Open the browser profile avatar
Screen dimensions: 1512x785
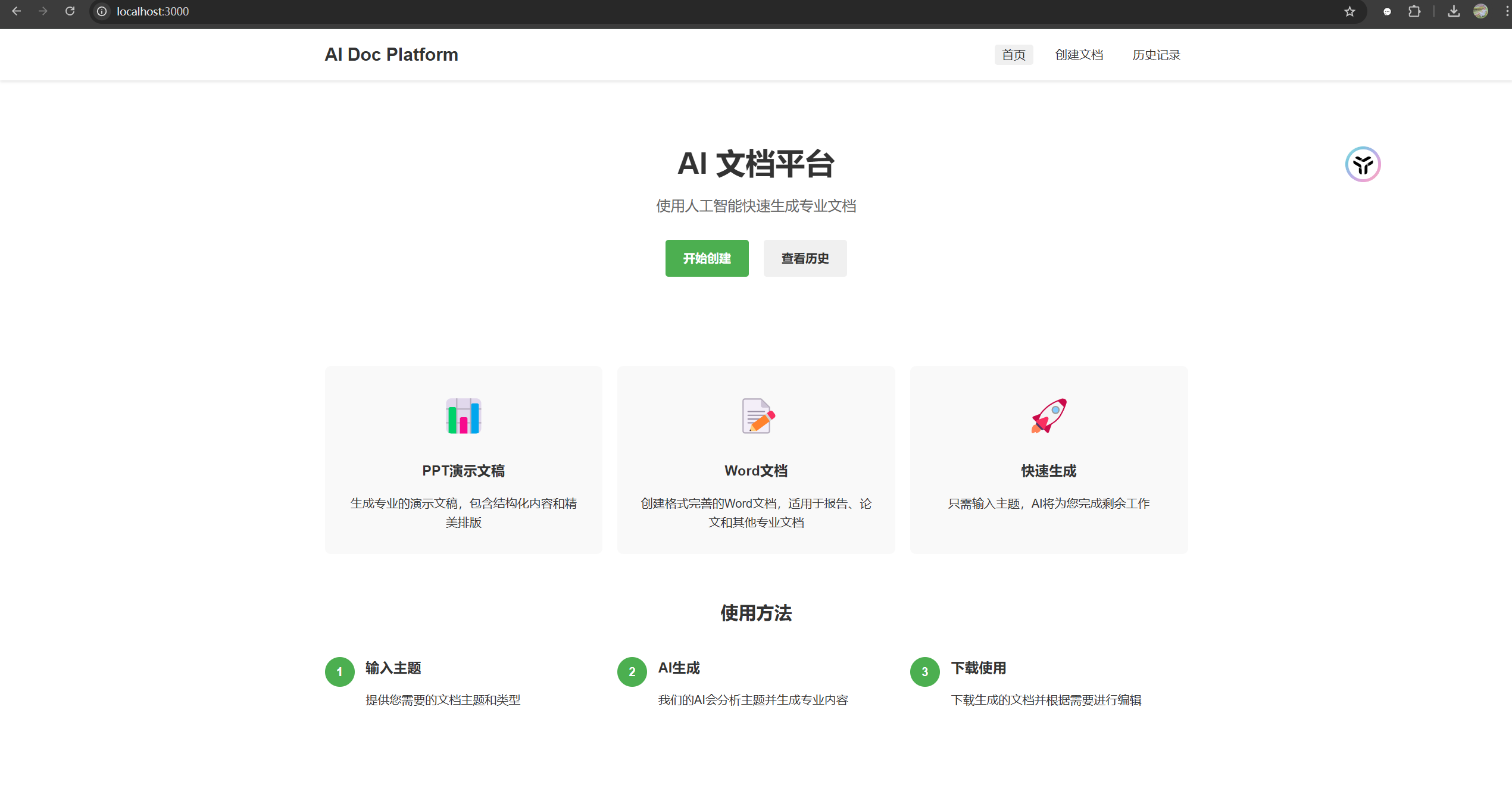coord(1480,11)
